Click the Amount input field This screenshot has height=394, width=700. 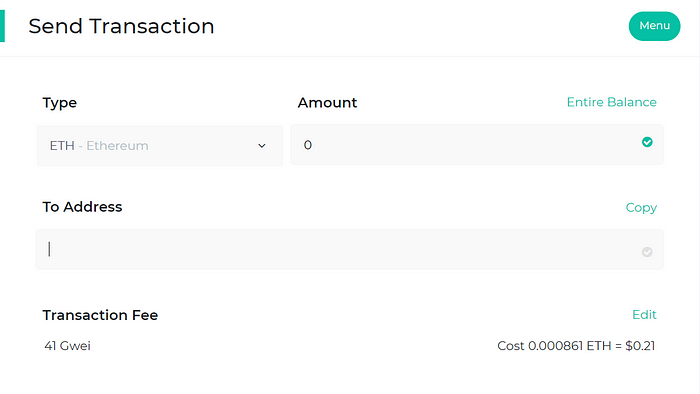click(x=477, y=145)
